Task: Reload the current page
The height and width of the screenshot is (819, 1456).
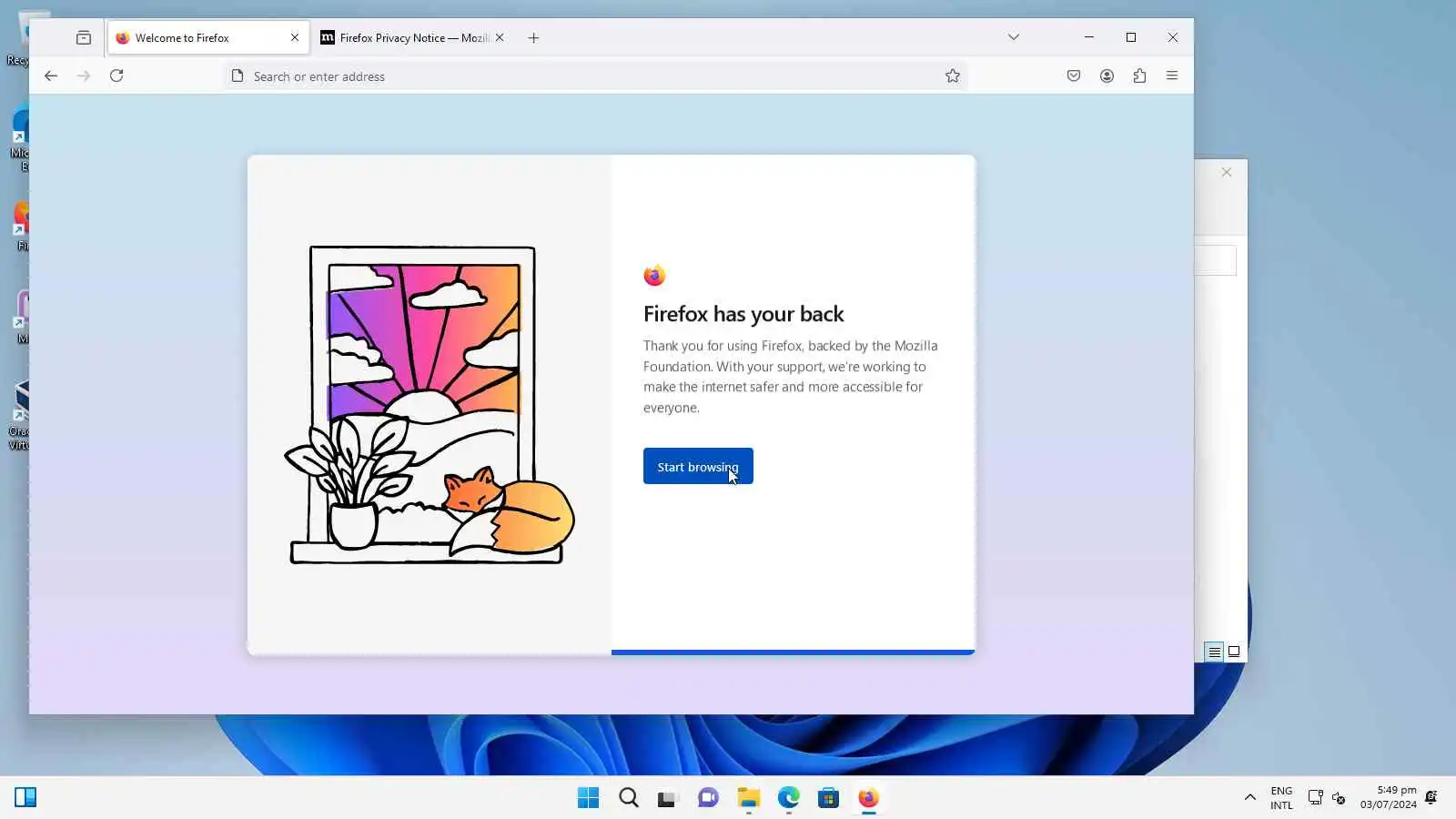Action: [x=116, y=76]
